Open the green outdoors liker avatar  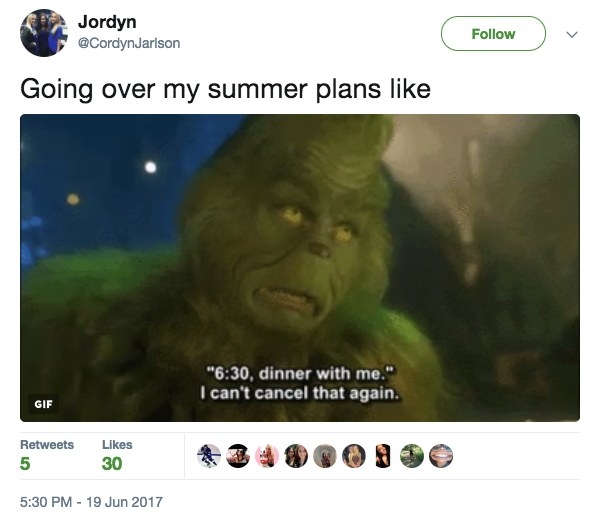pos(412,456)
